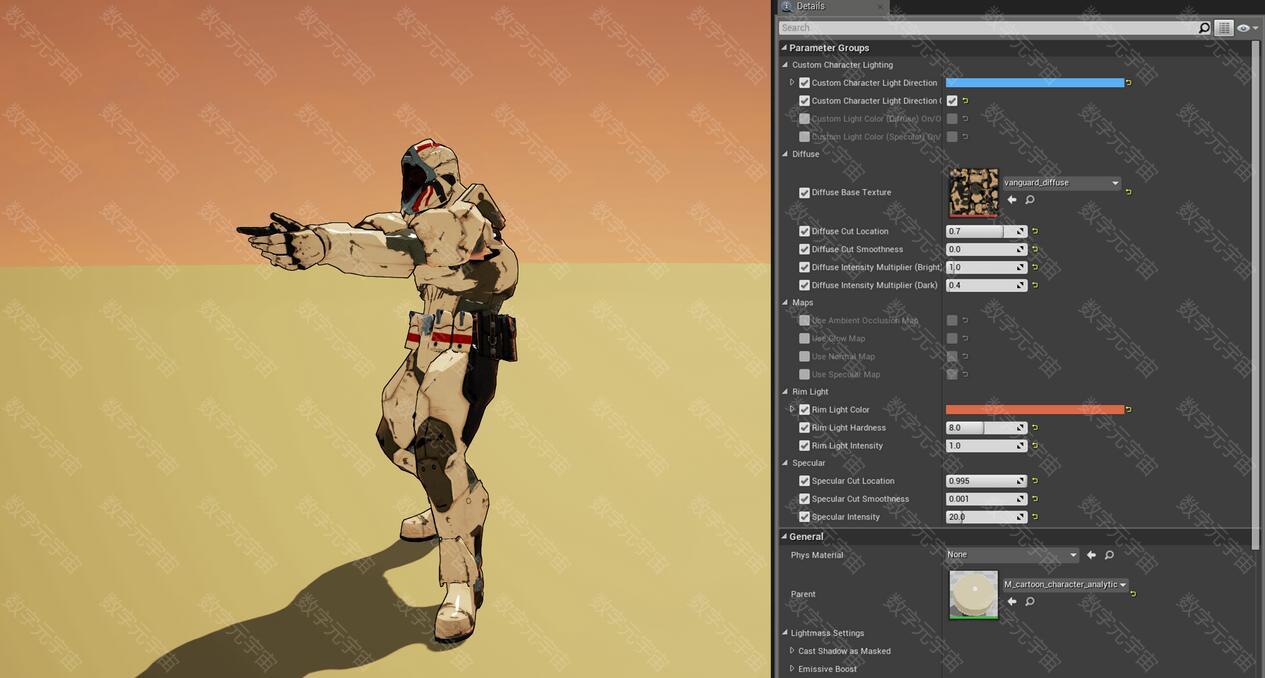The width and height of the screenshot is (1265, 678).
Task: Open the blue Custom Character Light Direction color picker
Action: (1035, 83)
